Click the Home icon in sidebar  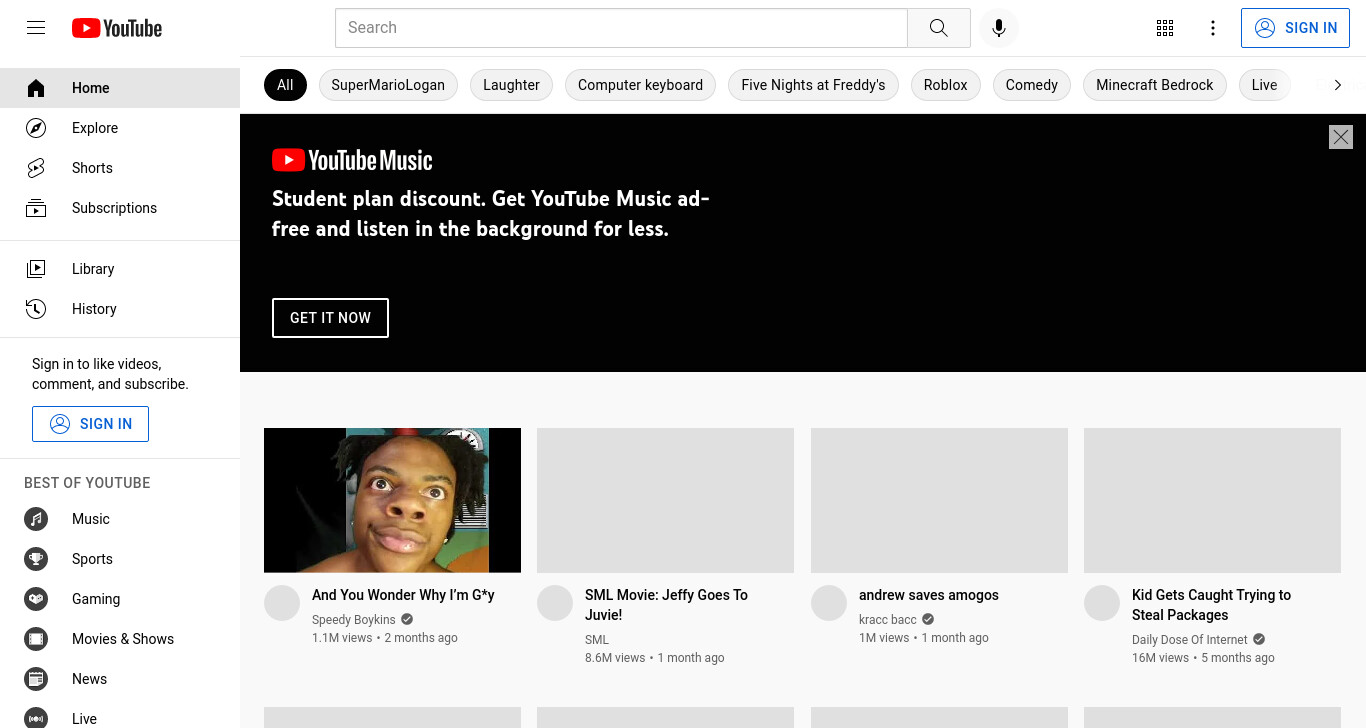36,88
